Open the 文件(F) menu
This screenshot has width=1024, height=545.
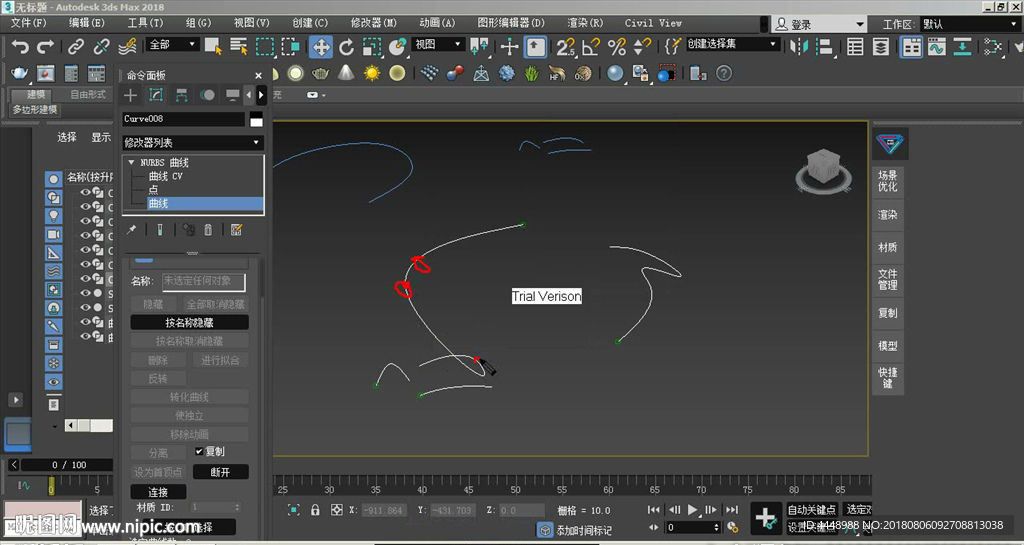[29, 23]
